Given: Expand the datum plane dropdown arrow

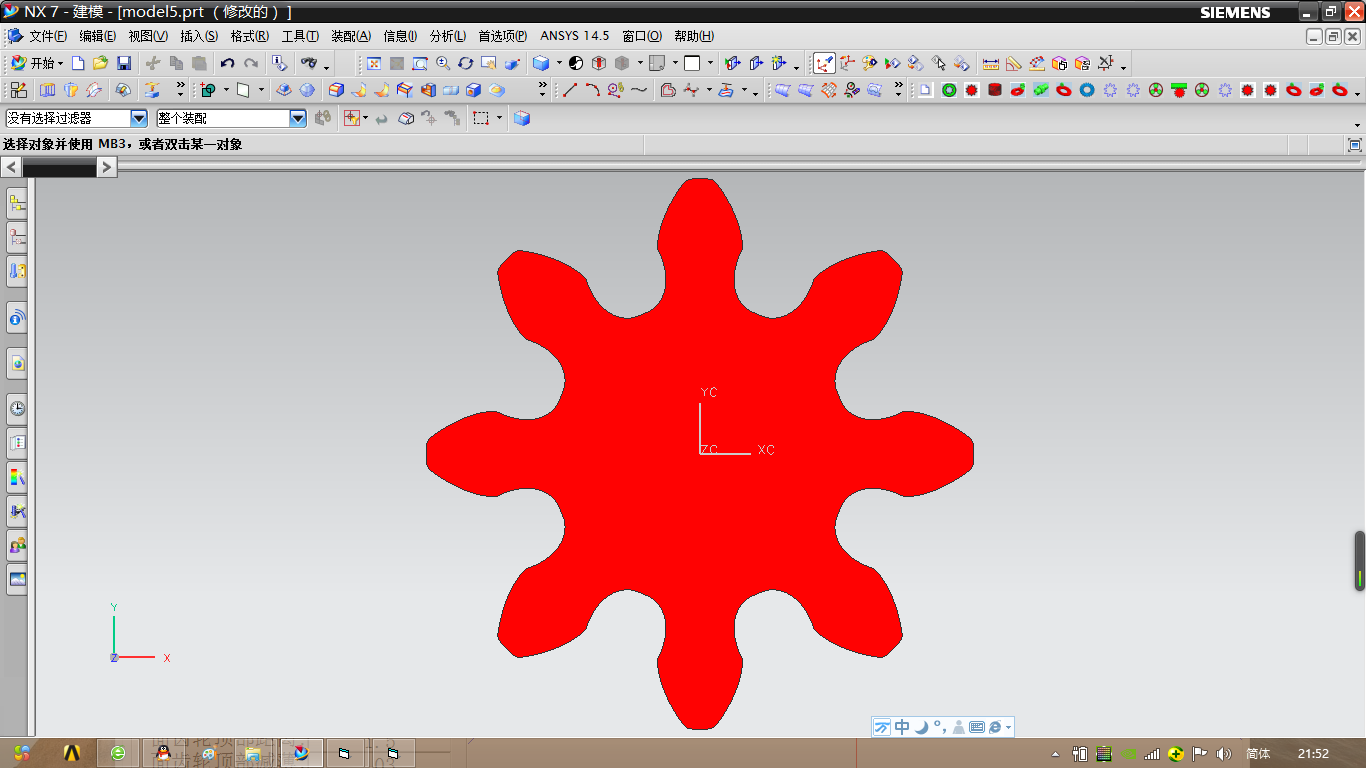Looking at the screenshot, I should coord(261,90).
